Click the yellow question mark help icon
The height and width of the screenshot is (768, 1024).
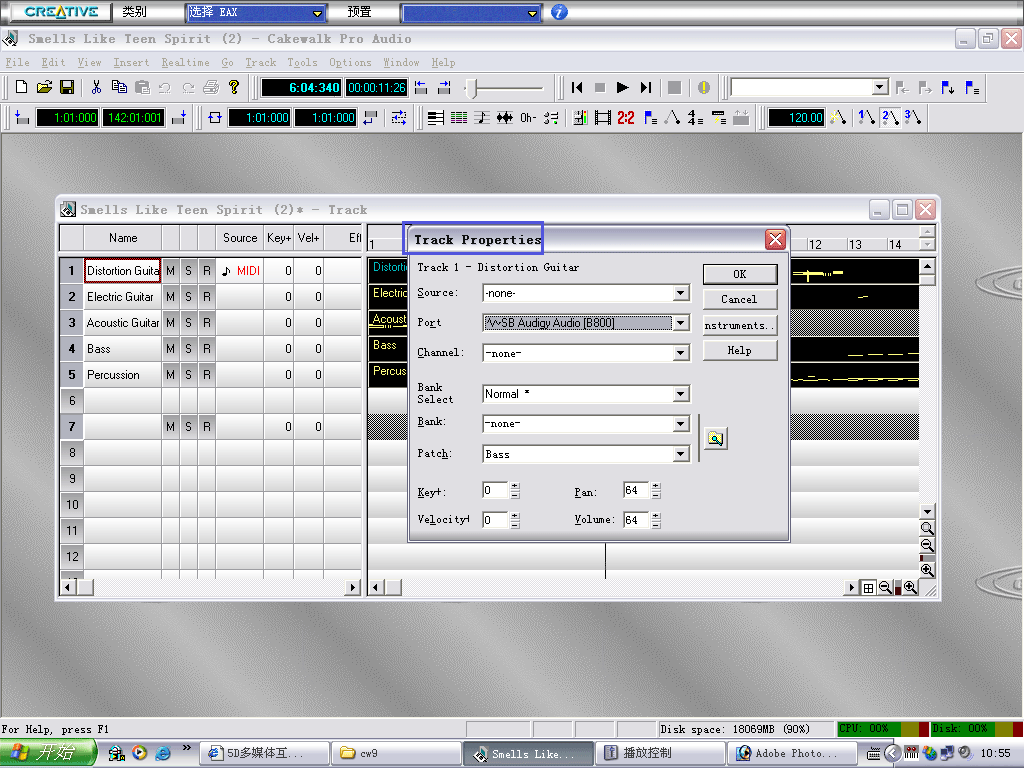click(234, 87)
